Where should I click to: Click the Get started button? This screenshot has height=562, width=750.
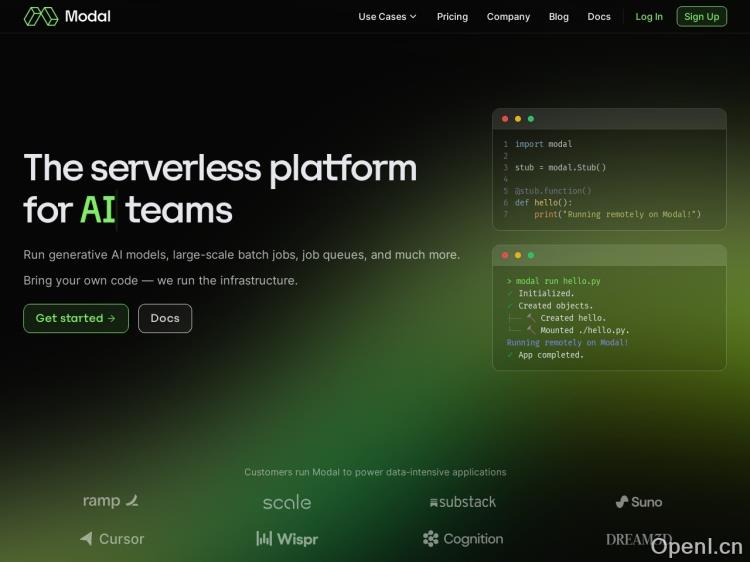click(76, 318)
